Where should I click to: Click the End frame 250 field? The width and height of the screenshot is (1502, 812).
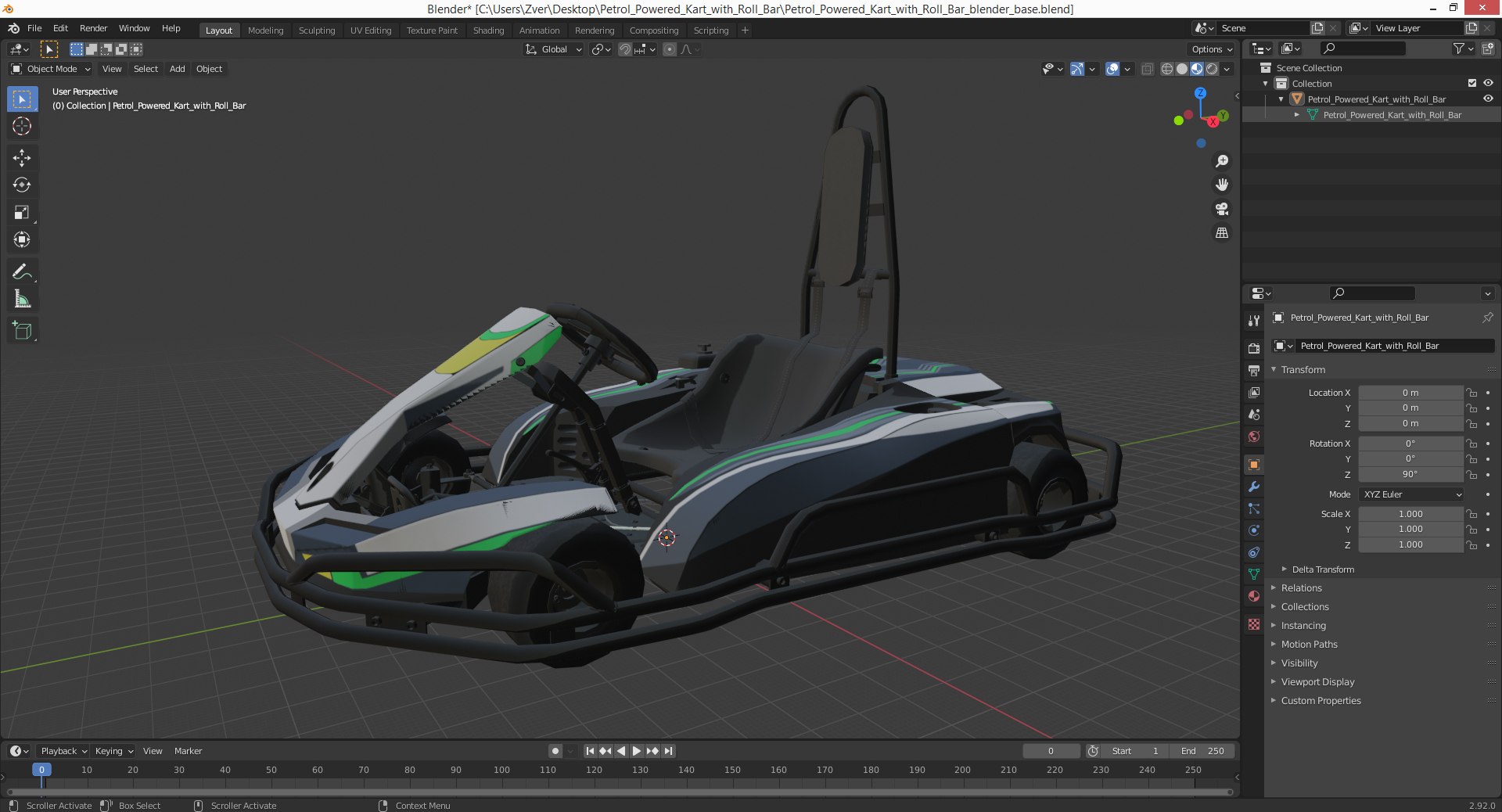[1202, 751]
